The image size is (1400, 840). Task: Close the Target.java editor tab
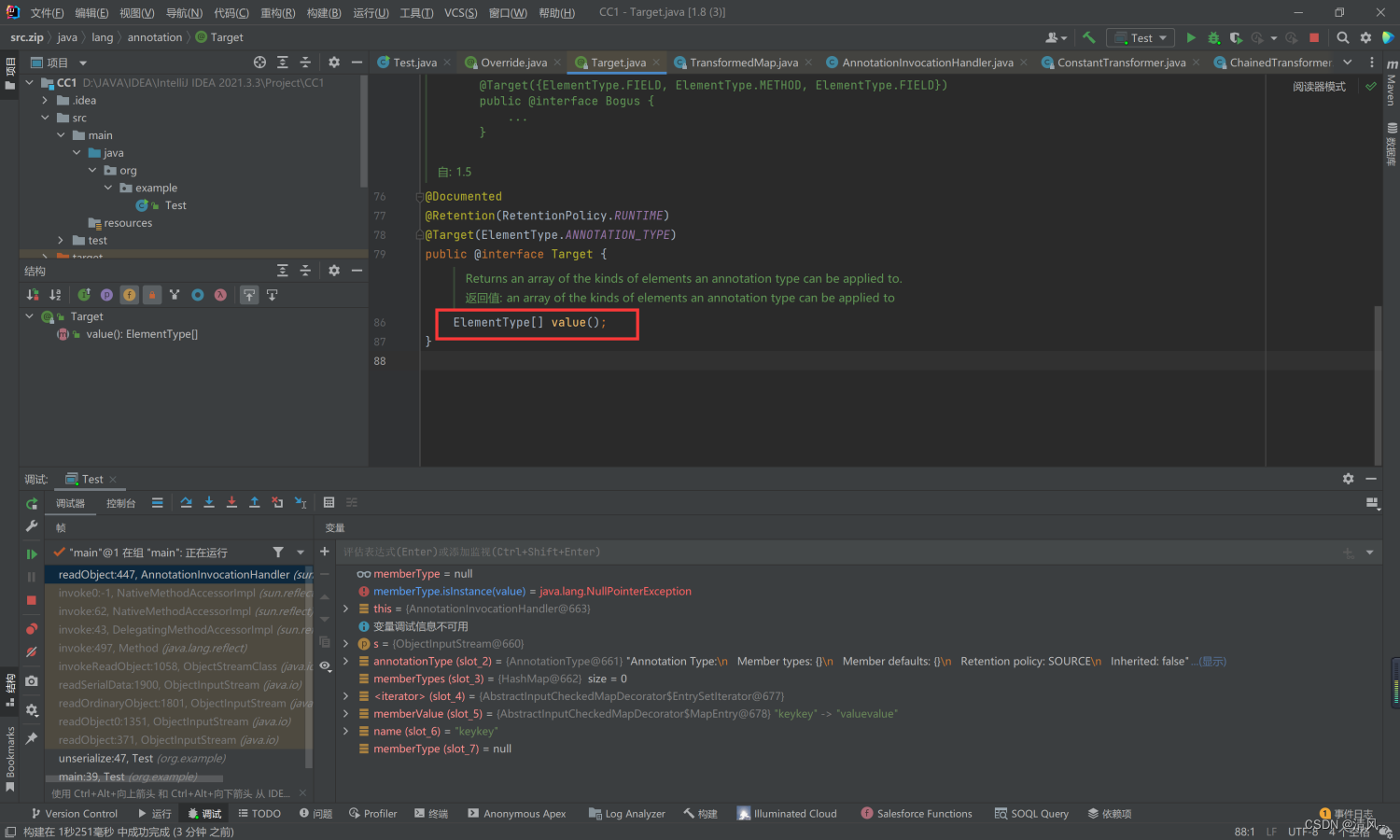(x=656, y=63)
